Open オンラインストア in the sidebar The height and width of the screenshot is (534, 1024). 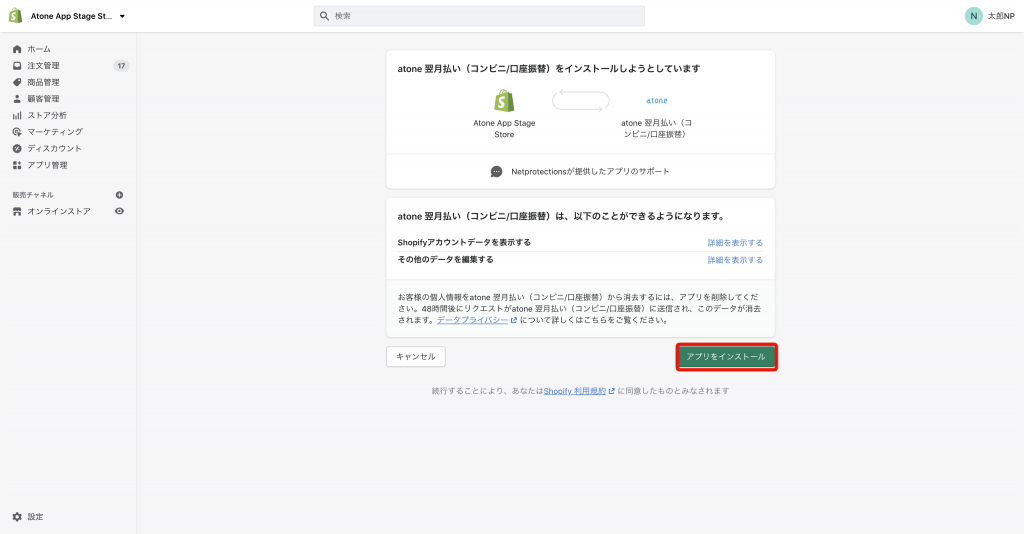coord(59,212)
